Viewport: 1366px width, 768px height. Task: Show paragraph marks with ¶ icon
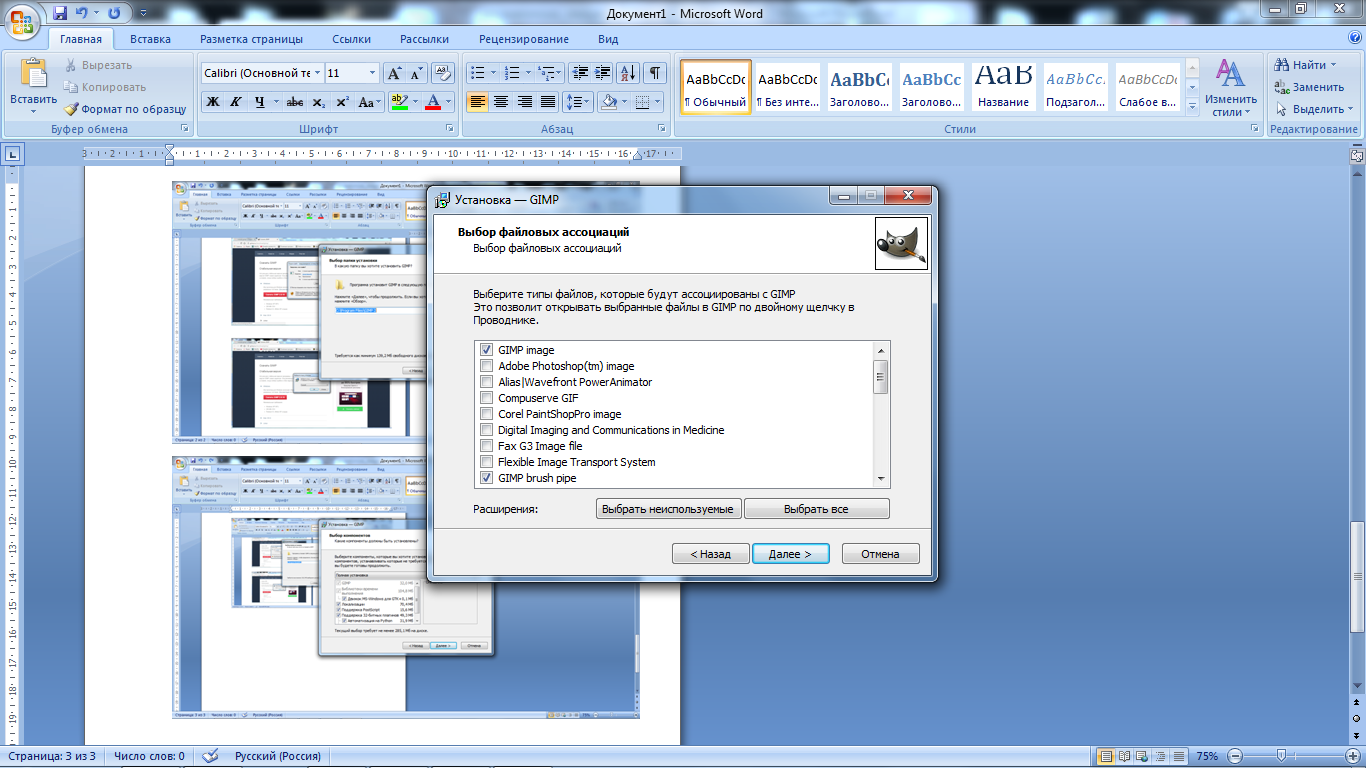point(655,73)
